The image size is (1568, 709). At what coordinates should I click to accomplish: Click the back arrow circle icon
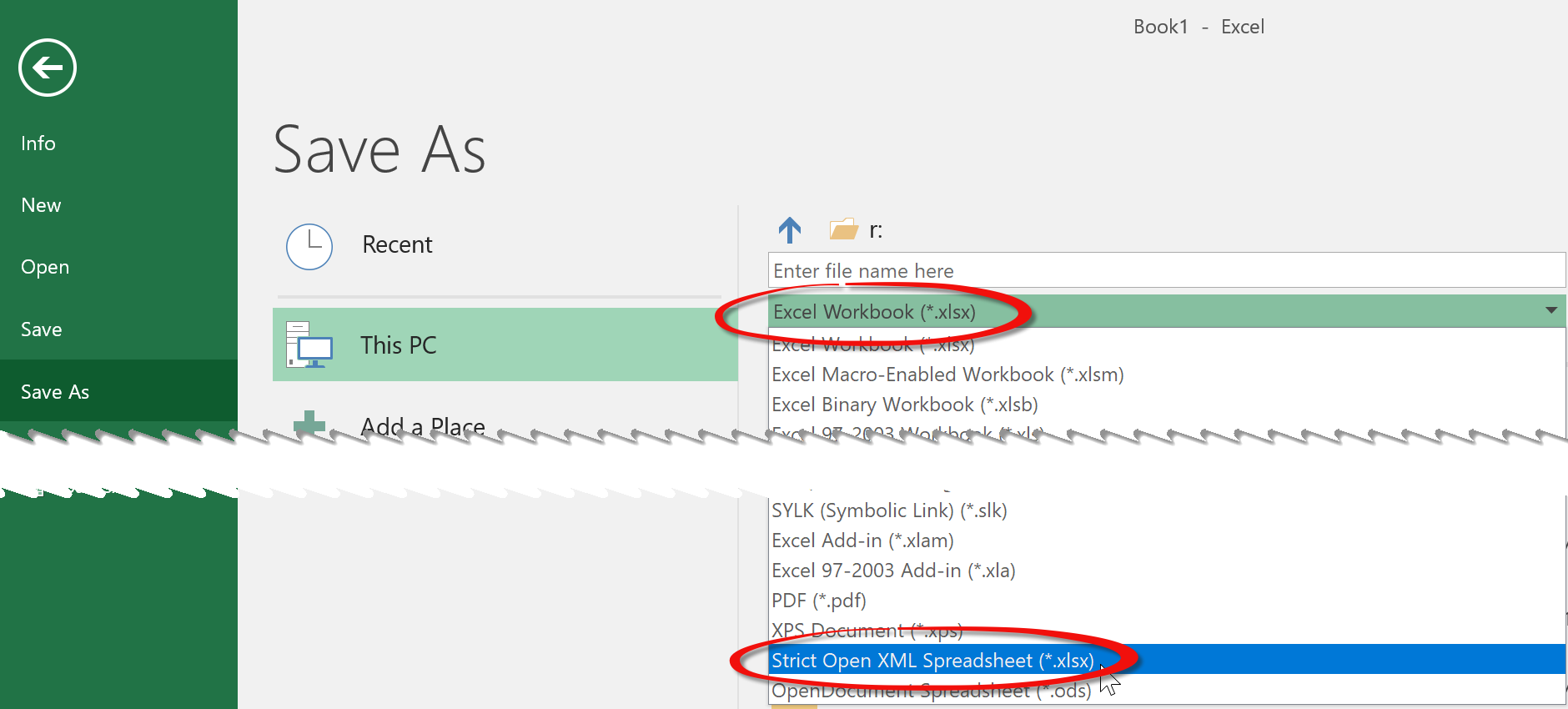pos(48,68)
